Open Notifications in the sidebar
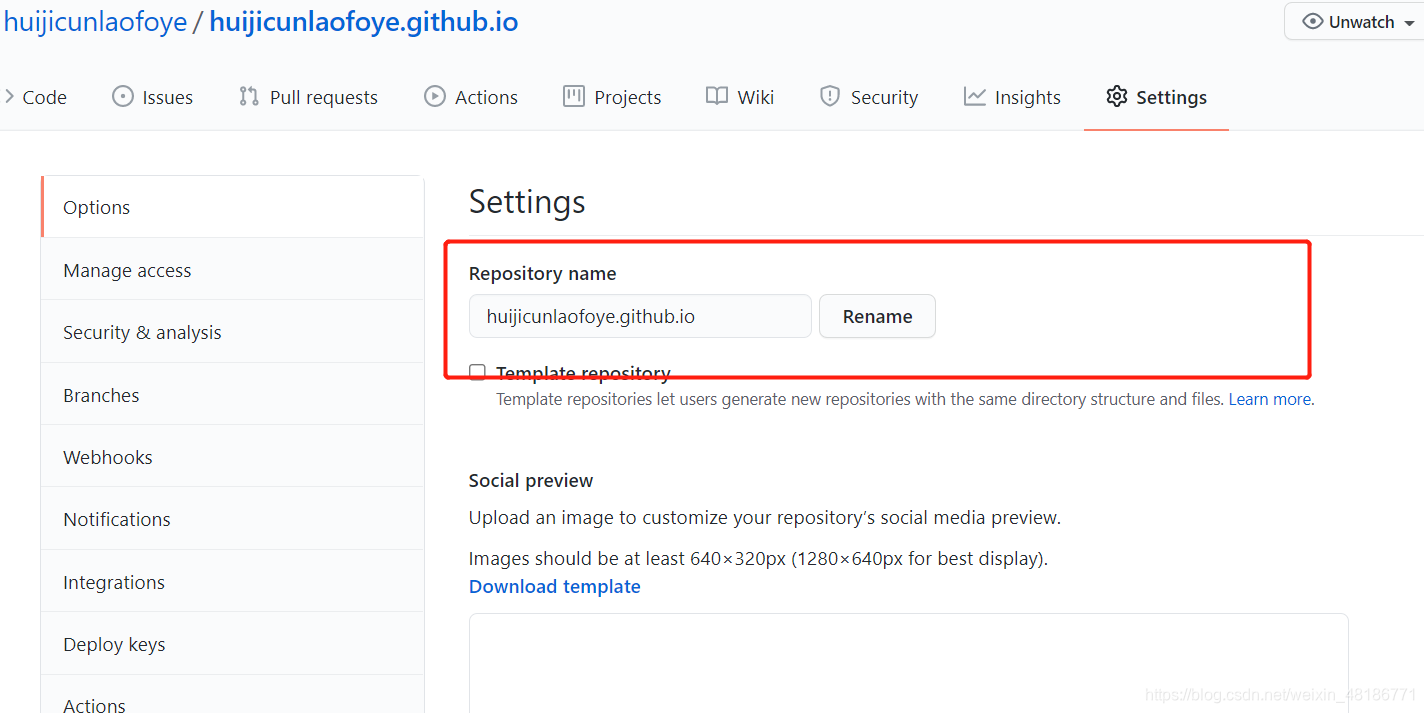This screenshot has height=713, width=1424. pyautogui.click(x=232, y=519)
